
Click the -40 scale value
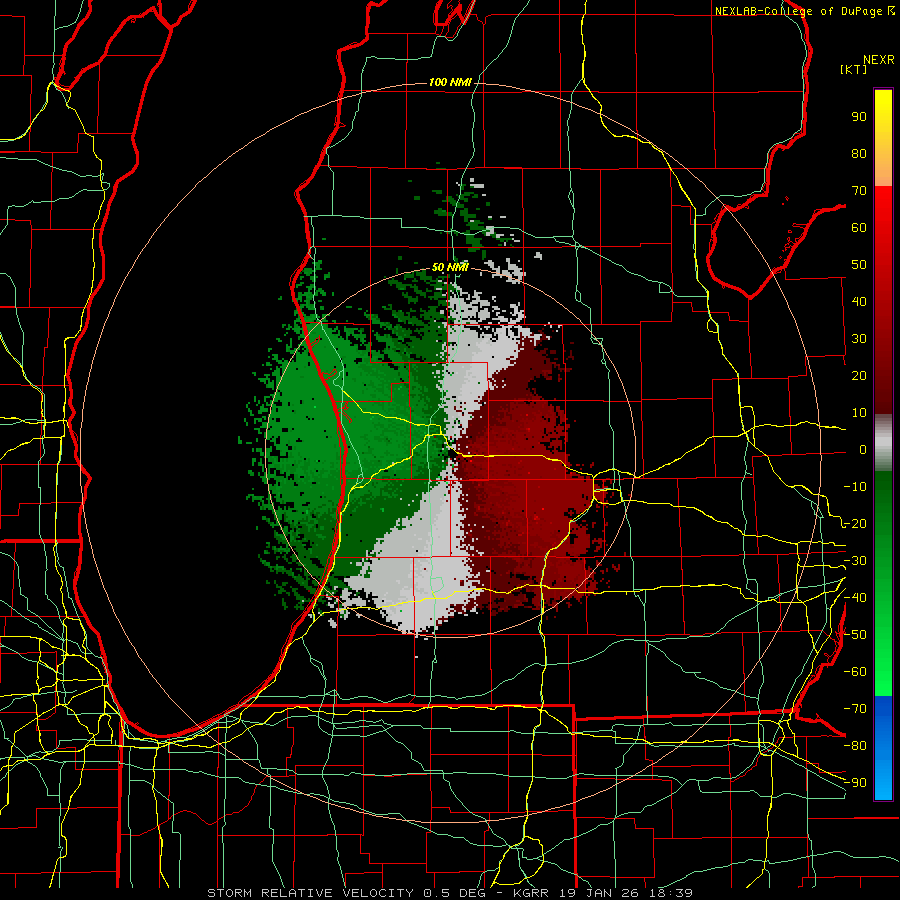pyautogui.click(x=855, y=598)
